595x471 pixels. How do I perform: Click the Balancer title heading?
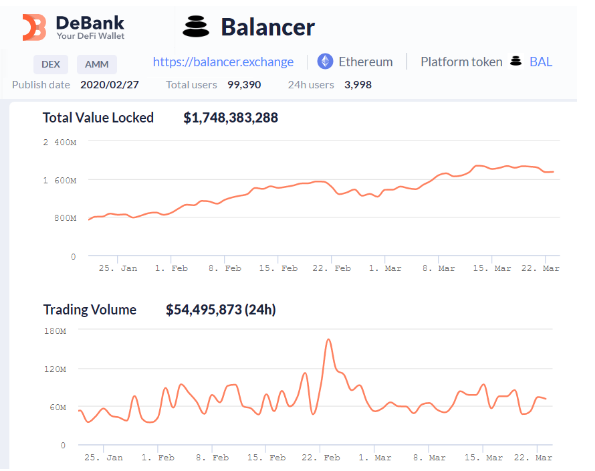point(268,27)
